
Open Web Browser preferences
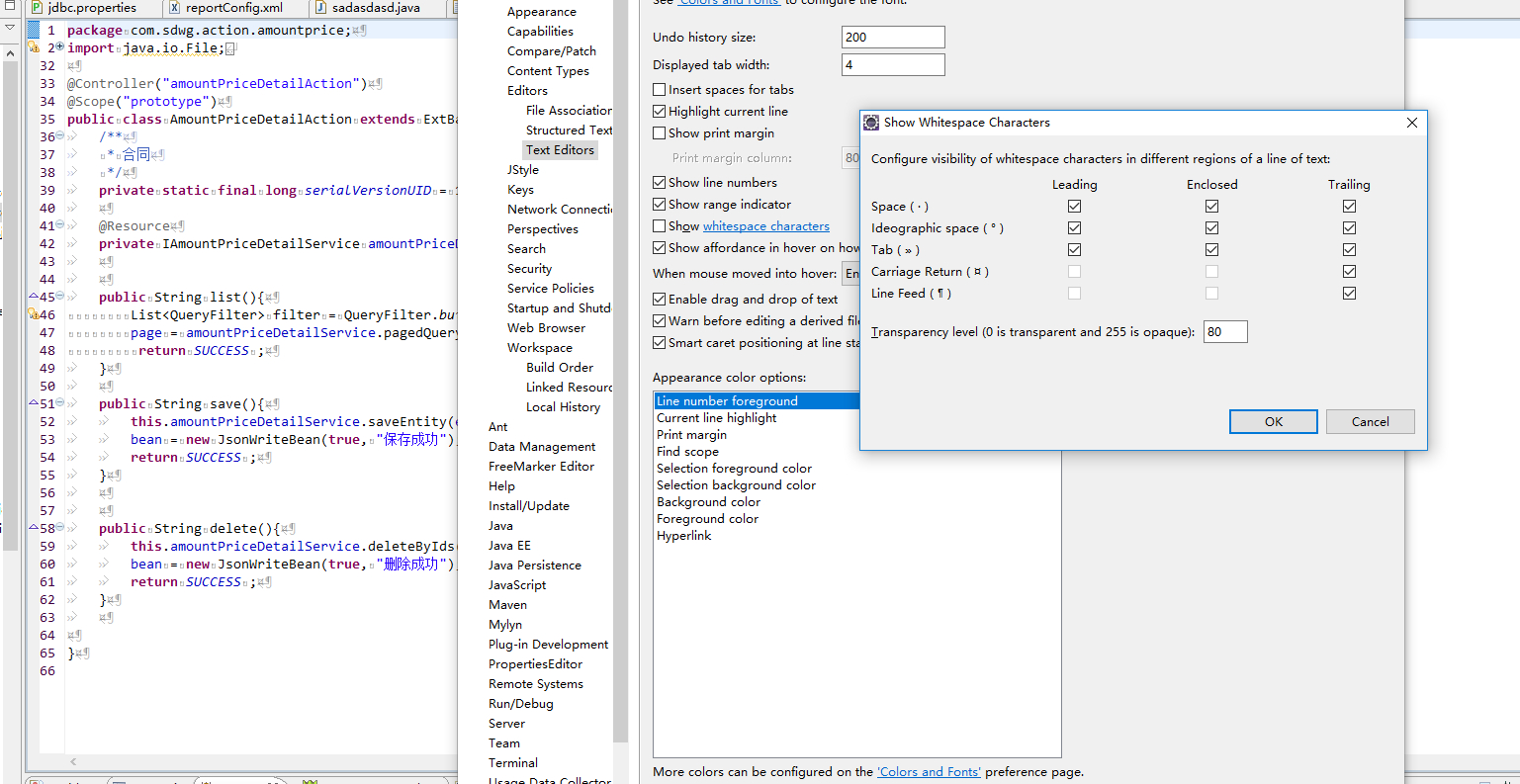pyautogui.click(x=546, y=328)
